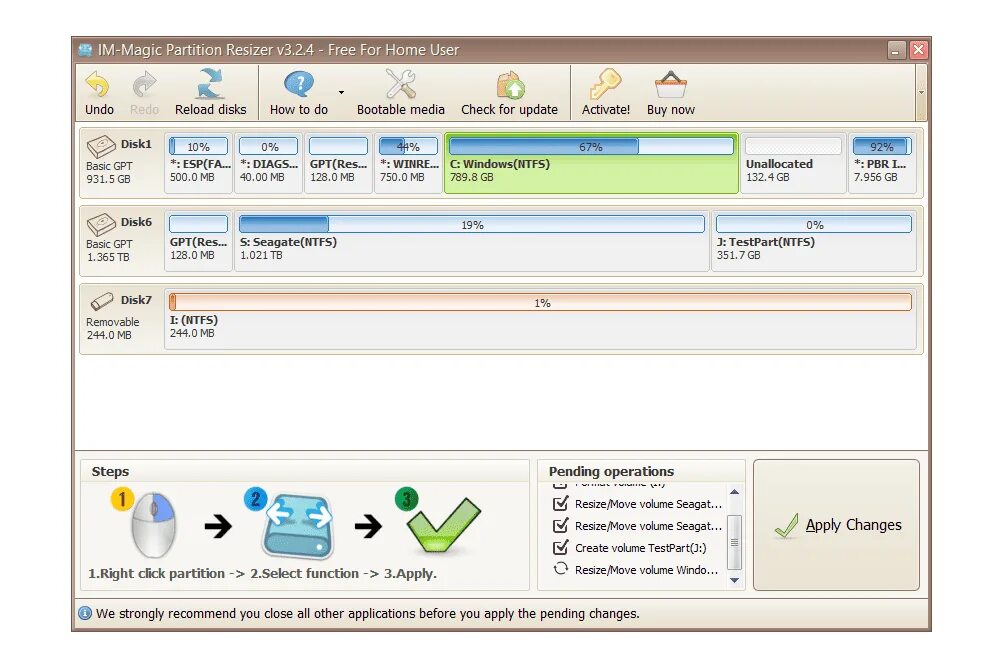The width and height of the screenshot is (1002, 668).
Task: Select Disk6 GPT(Res... 128.0 MB partition
Action: 198,241
